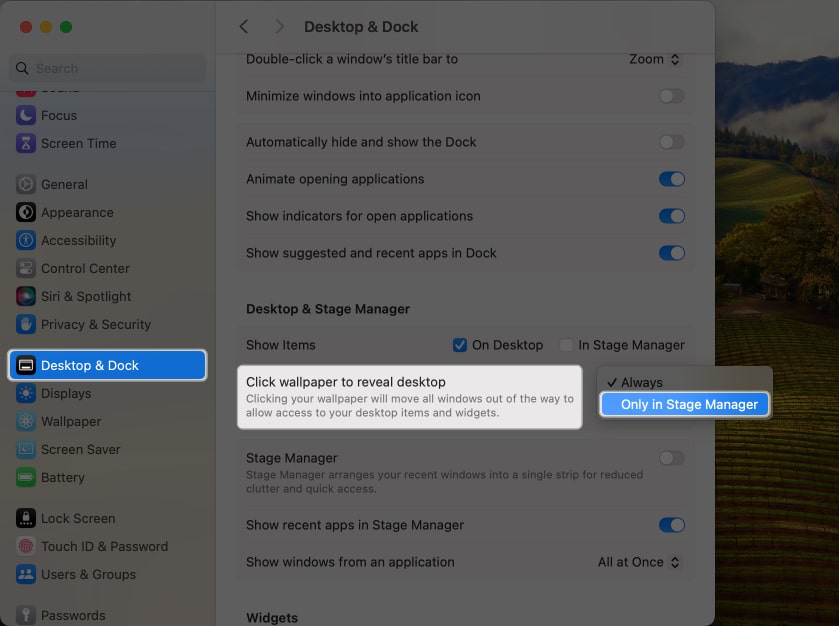Click the Show Items label
Image resolution: width=839 pixels, height=626 pixels.
pos(280,345)
